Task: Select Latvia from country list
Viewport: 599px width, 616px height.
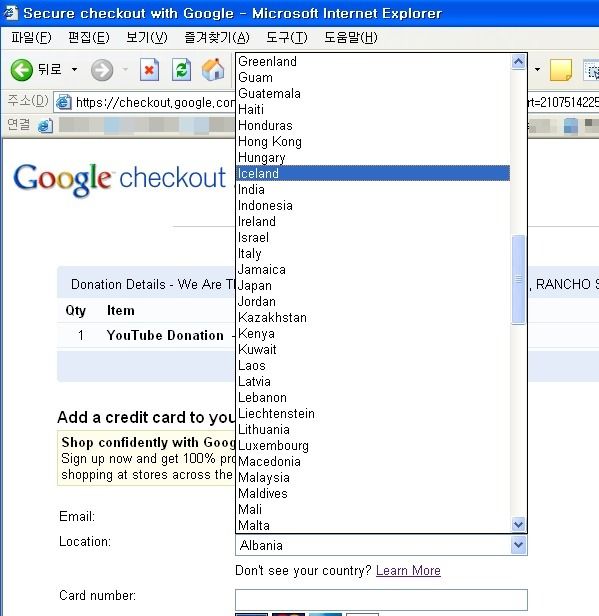Action: [x=373, y=381]
